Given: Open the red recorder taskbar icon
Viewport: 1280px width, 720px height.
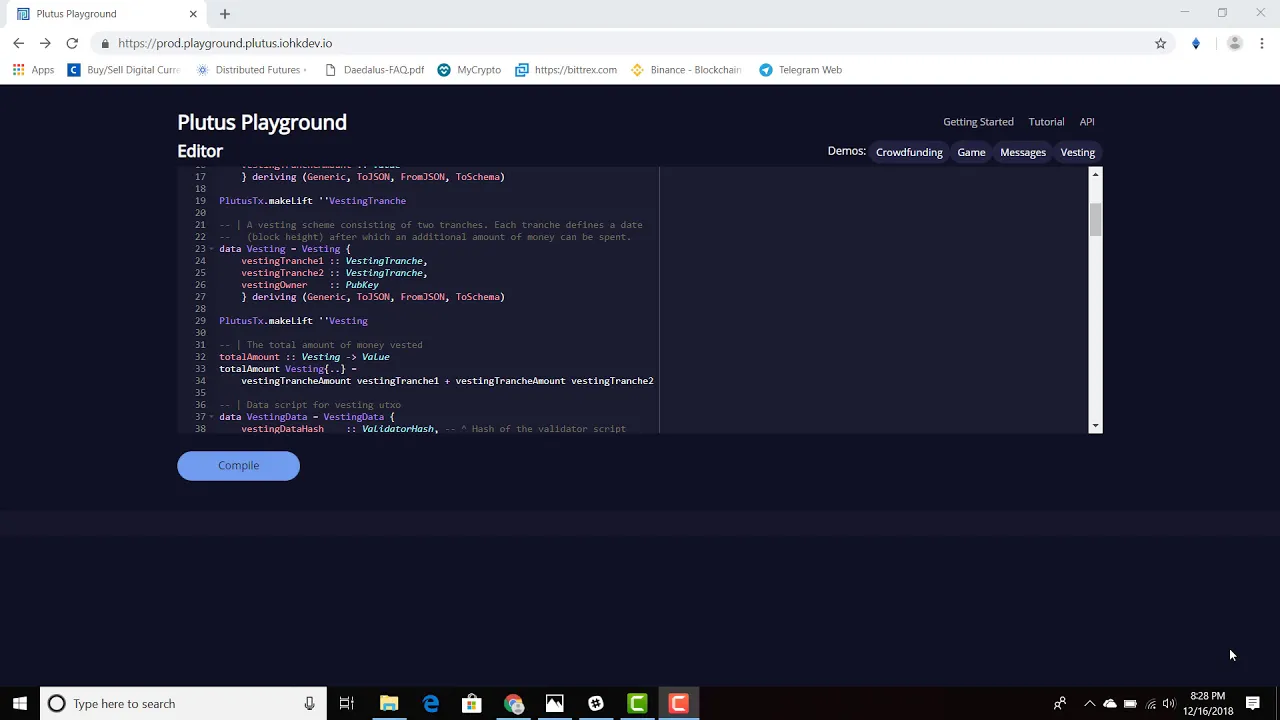Looking at the screenshot, I should tap(678, 703).
